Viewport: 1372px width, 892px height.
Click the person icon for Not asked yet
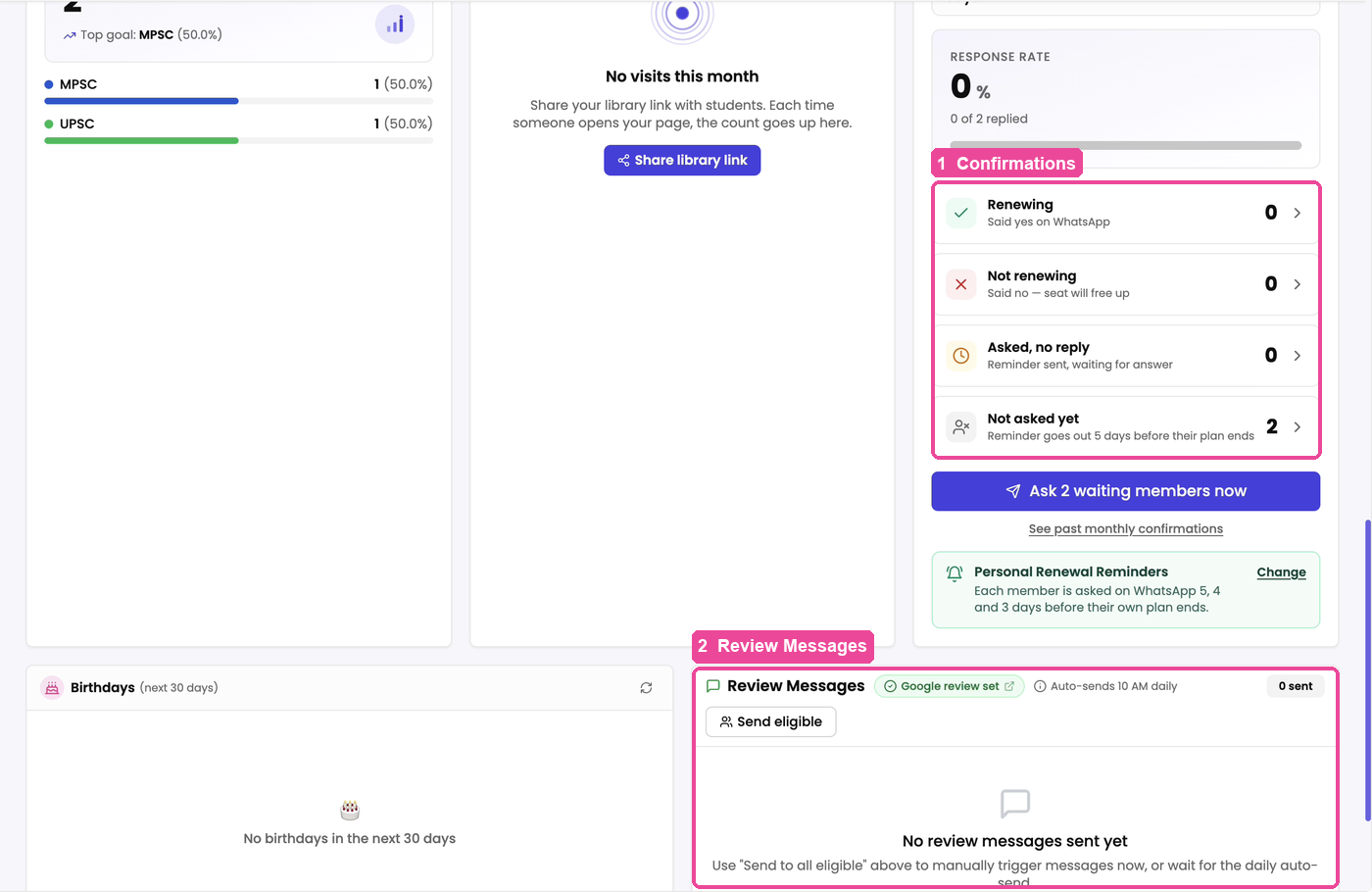click(960, 427)
